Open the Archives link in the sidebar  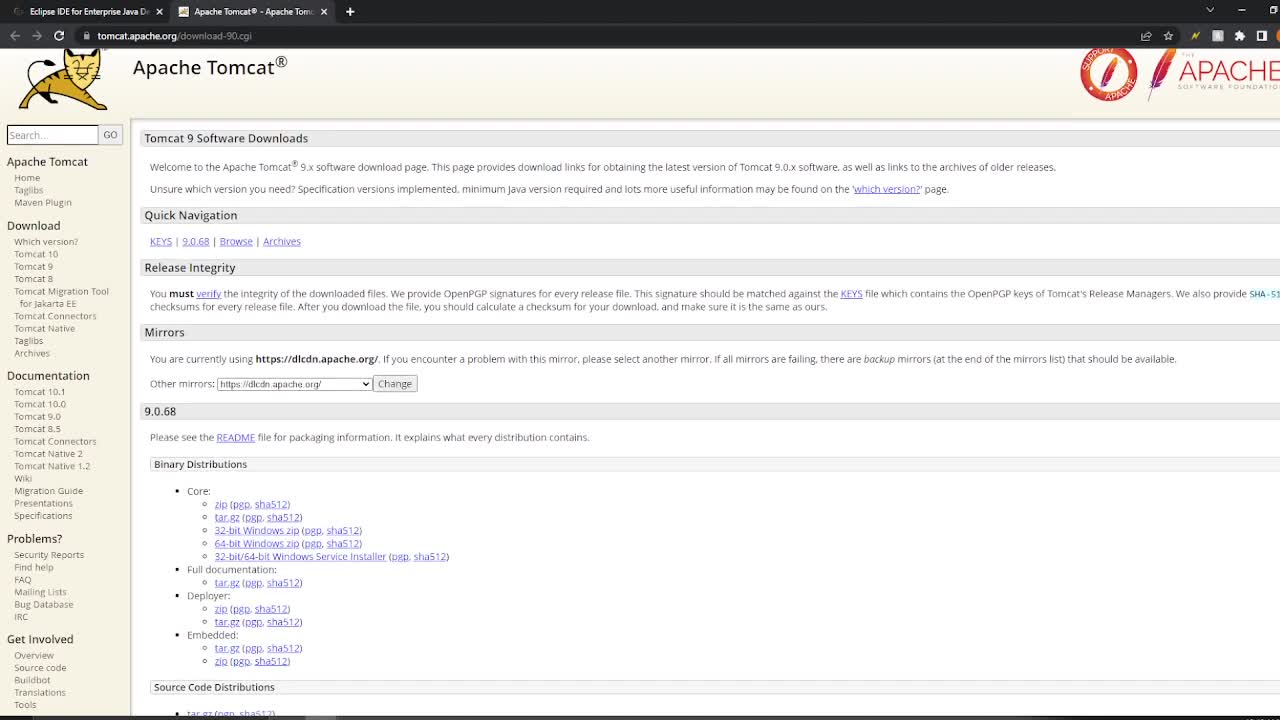click(32, 353)
